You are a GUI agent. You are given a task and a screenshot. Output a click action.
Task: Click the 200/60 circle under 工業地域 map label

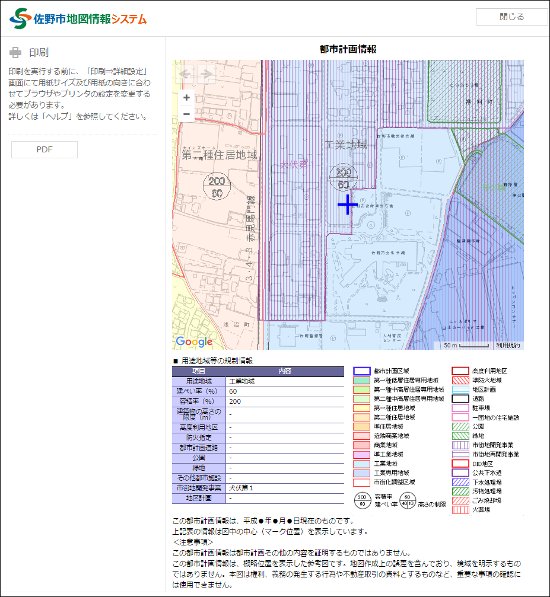pos(343,178)
